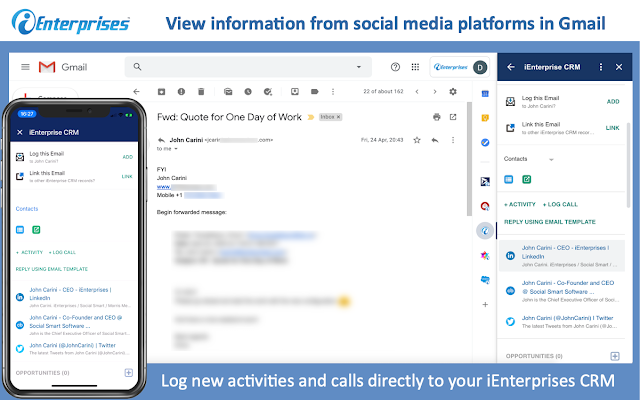
Task: Open more toolbar options three dots
Action: [333, 91]
